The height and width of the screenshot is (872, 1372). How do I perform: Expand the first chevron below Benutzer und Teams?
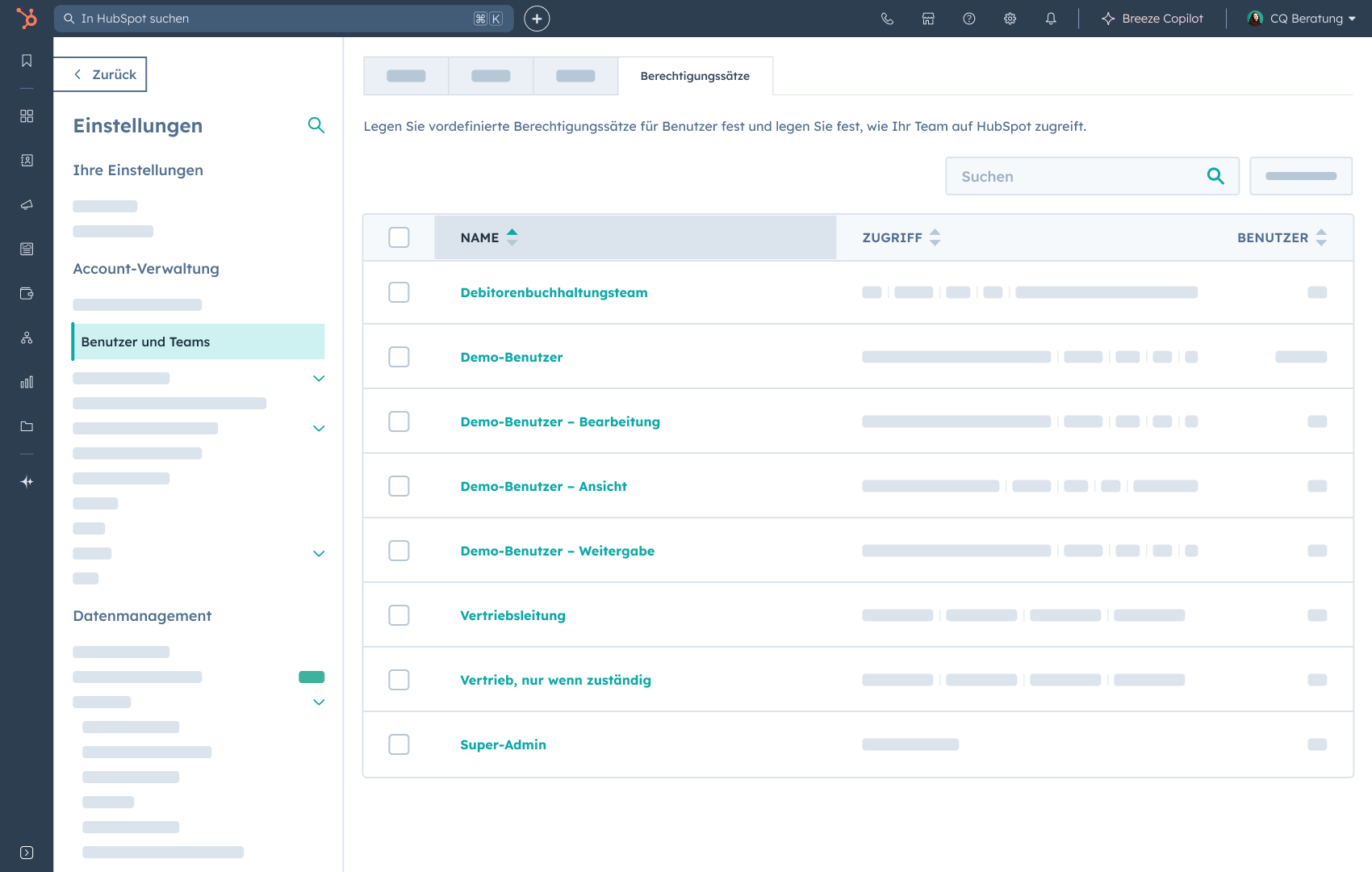pos(319,378)
